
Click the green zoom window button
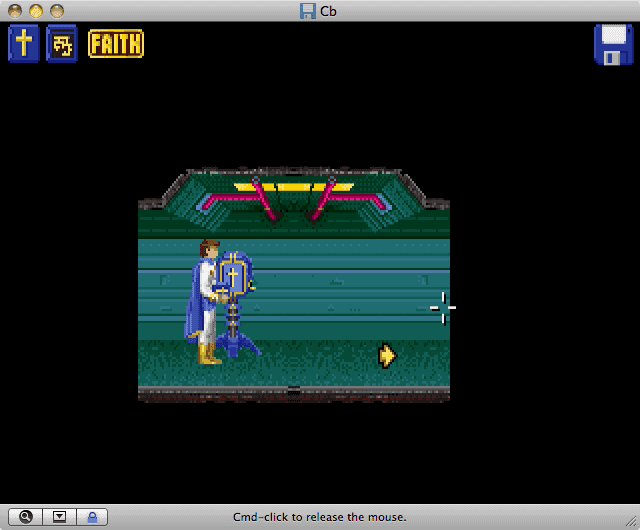pos(57,11)
